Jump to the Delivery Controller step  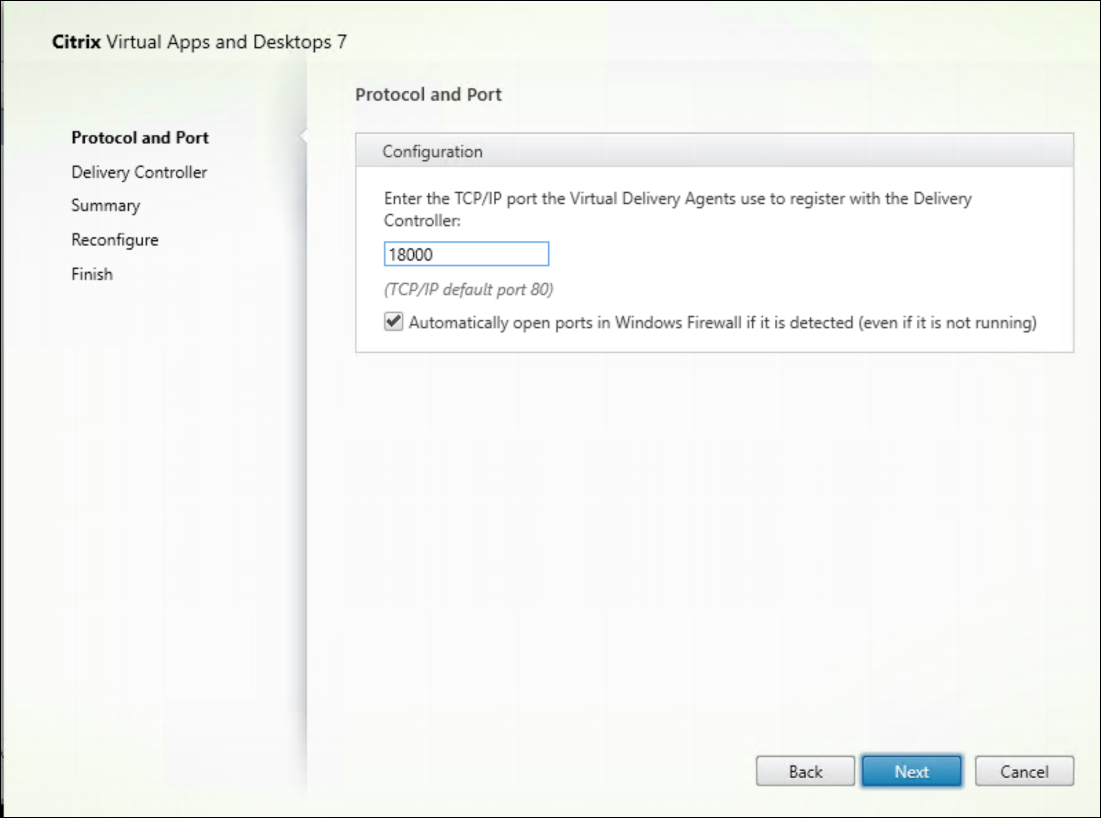[139, 172]
